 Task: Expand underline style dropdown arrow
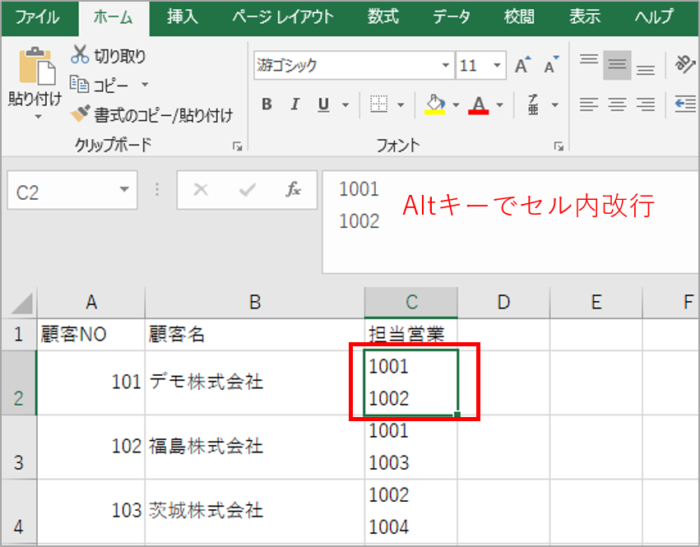345,105
